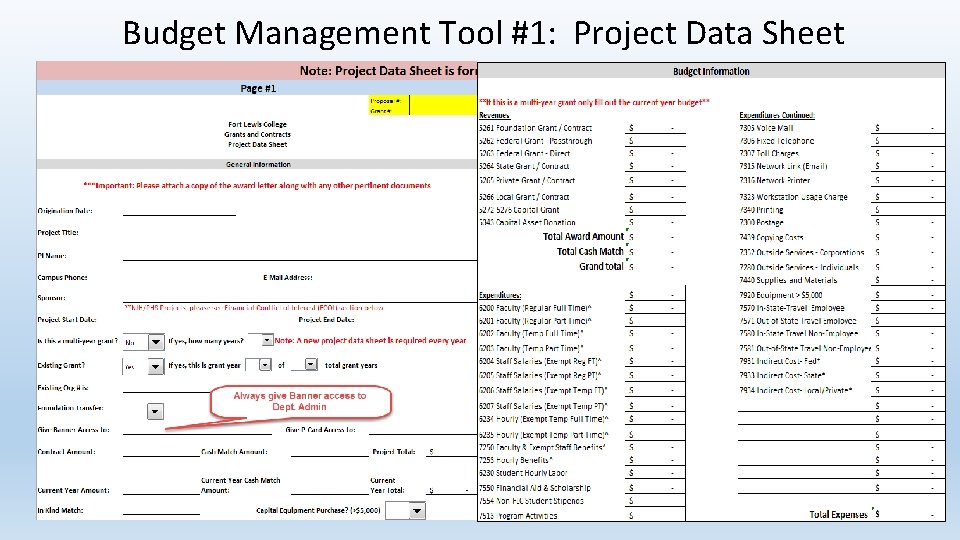Click the Grand total value cell

coord(655,266)
